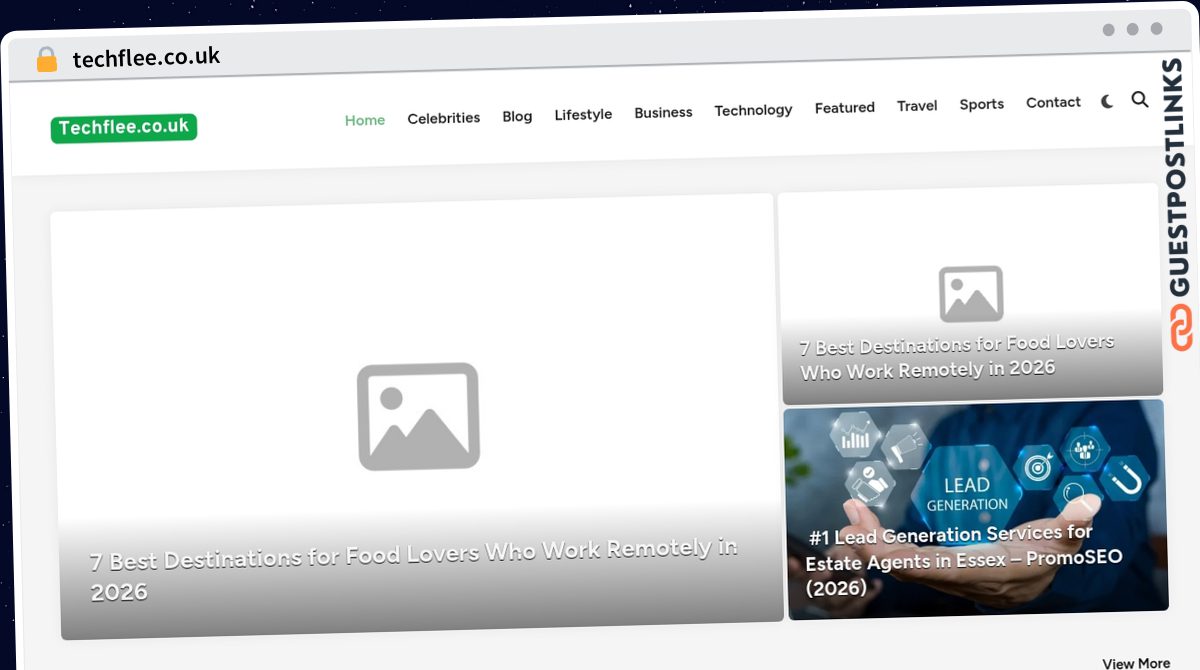Viewport: 1200px width, 670px height.
Task: Toggle dark mode with the moon icon
Action: 1107,101
